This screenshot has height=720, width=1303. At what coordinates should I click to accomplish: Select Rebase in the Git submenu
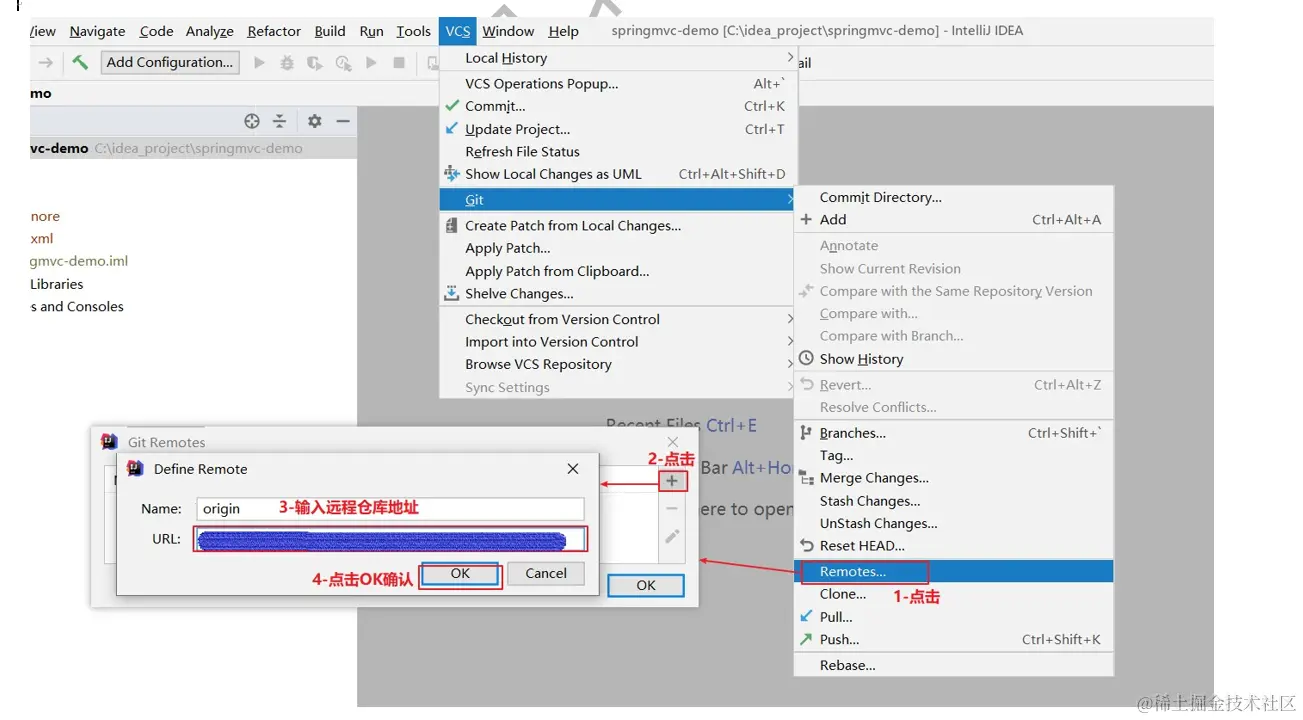click(954, 665)
